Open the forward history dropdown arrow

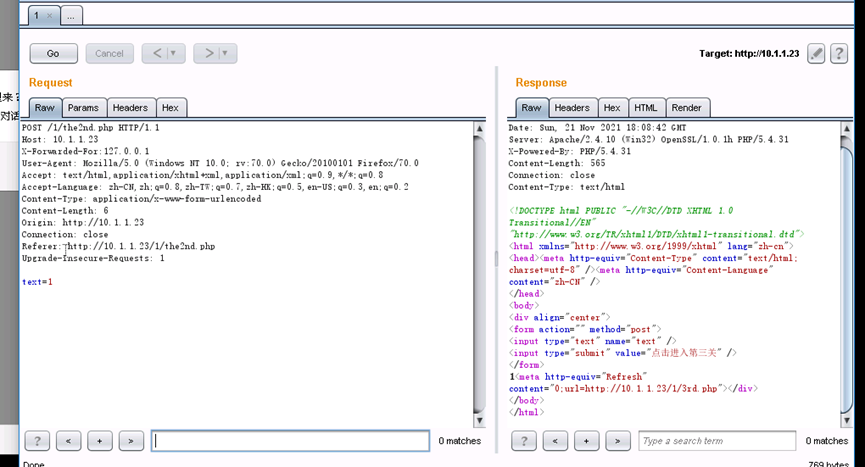point(225,53)
